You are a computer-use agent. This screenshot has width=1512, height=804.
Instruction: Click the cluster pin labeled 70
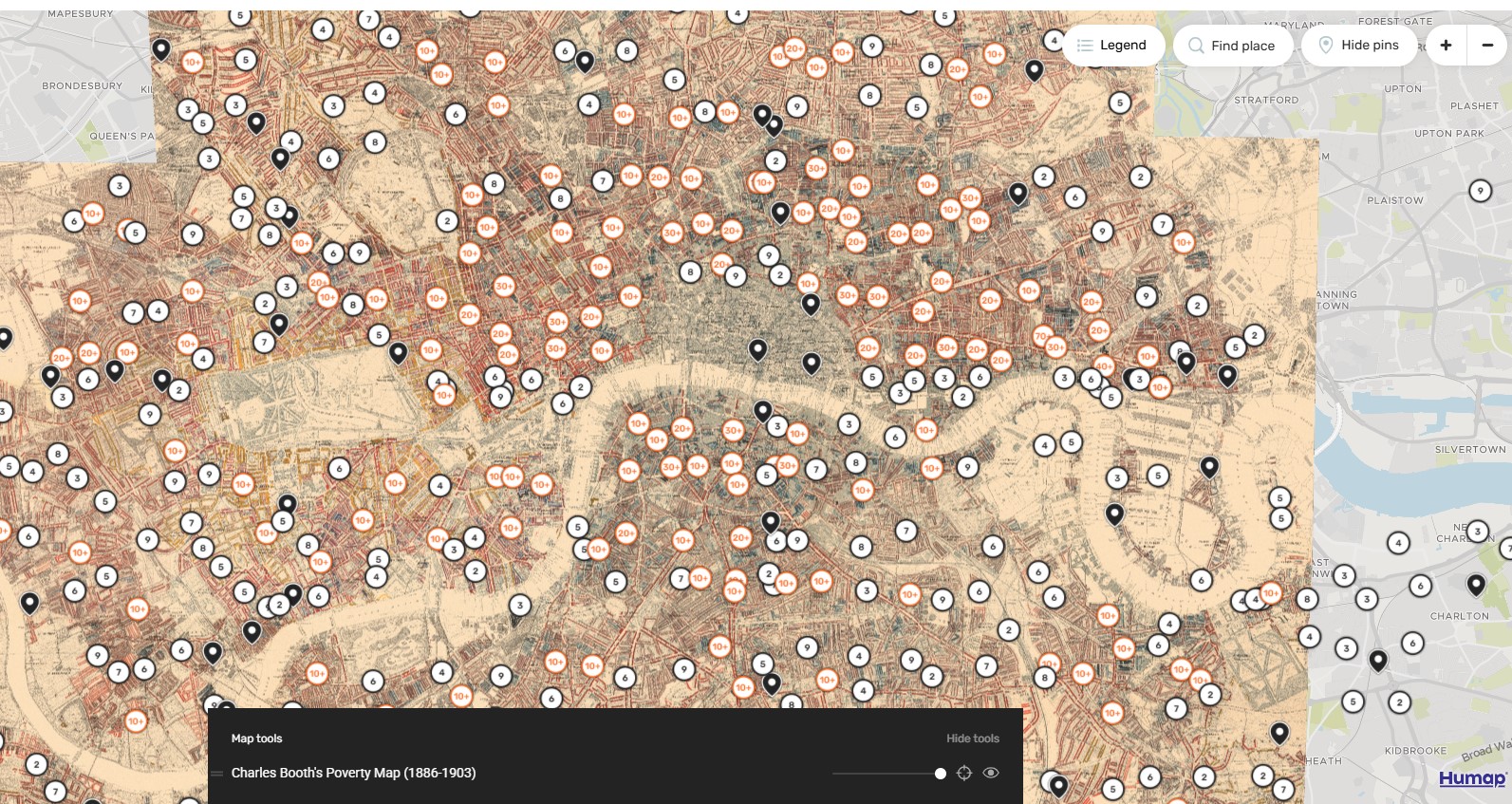tap(1041, 336)
